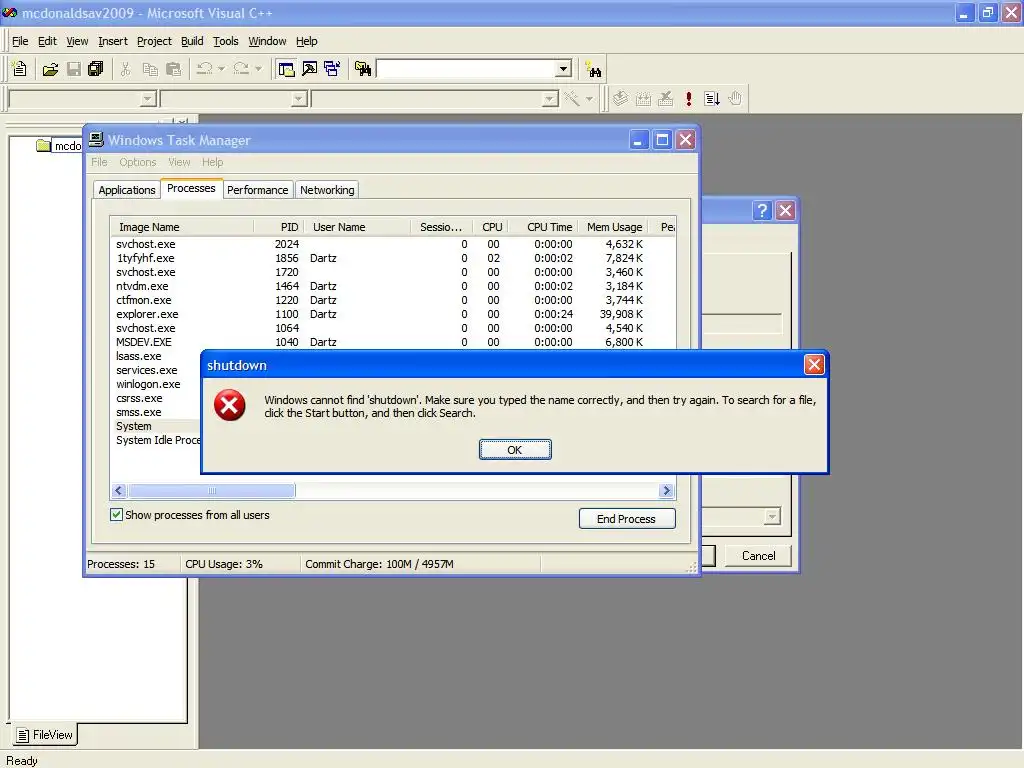This screenshot has width=1024, height=768.
Task: Switch to the Applications tab
Action: (x=127, y=189)
